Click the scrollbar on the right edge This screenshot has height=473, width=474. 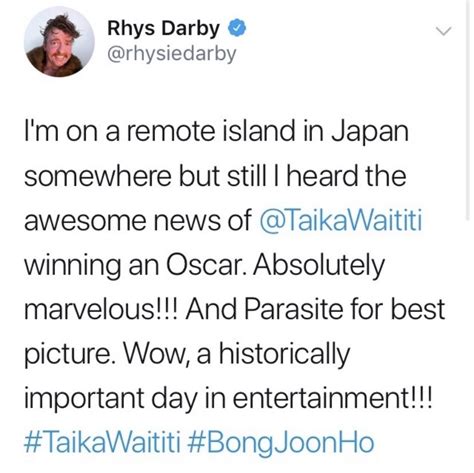[x=467, y=110]
